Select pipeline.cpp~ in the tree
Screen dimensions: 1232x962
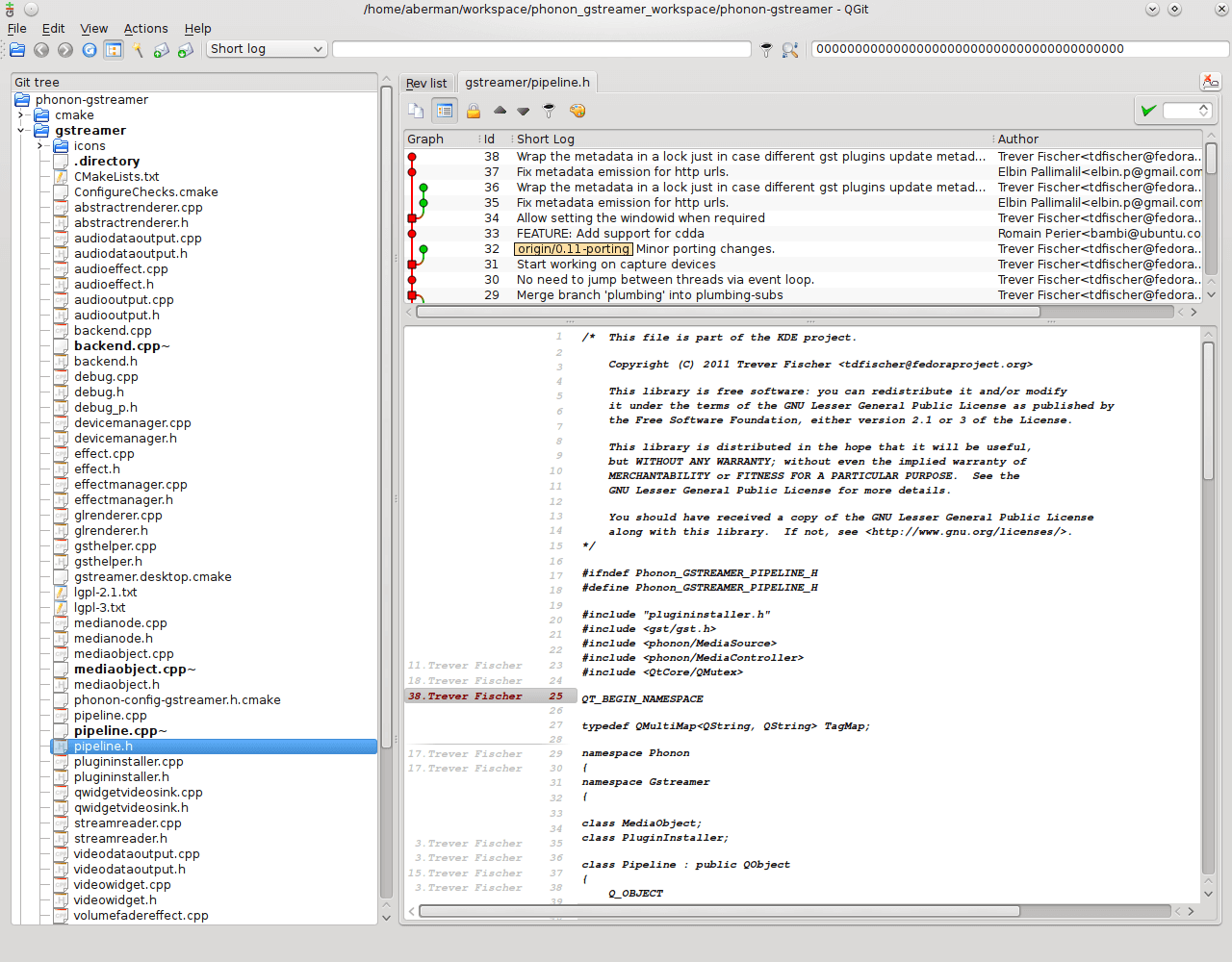click(x=120, y=731)
